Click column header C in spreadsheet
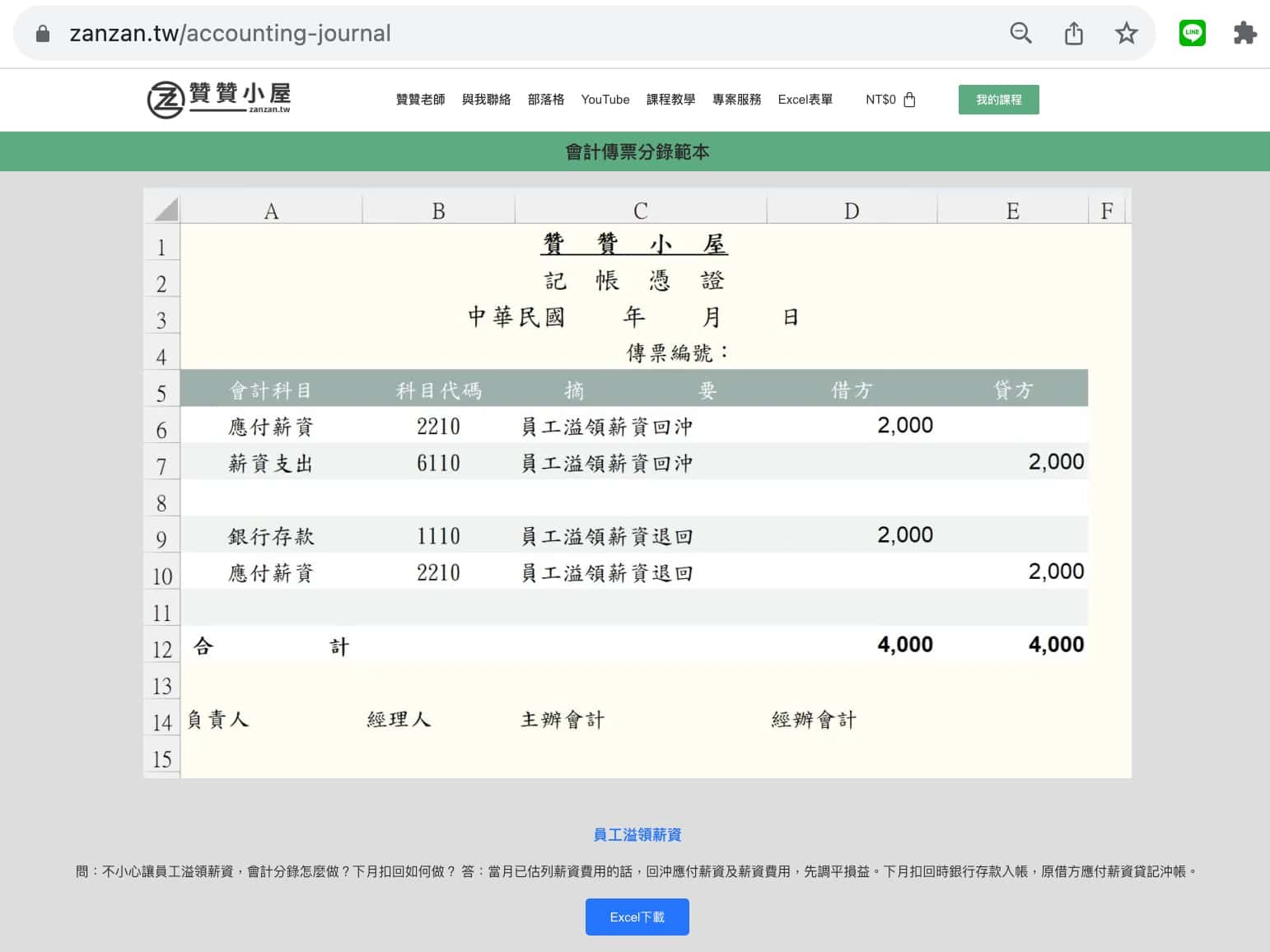Screen dimensions: 1270x952 641,211
